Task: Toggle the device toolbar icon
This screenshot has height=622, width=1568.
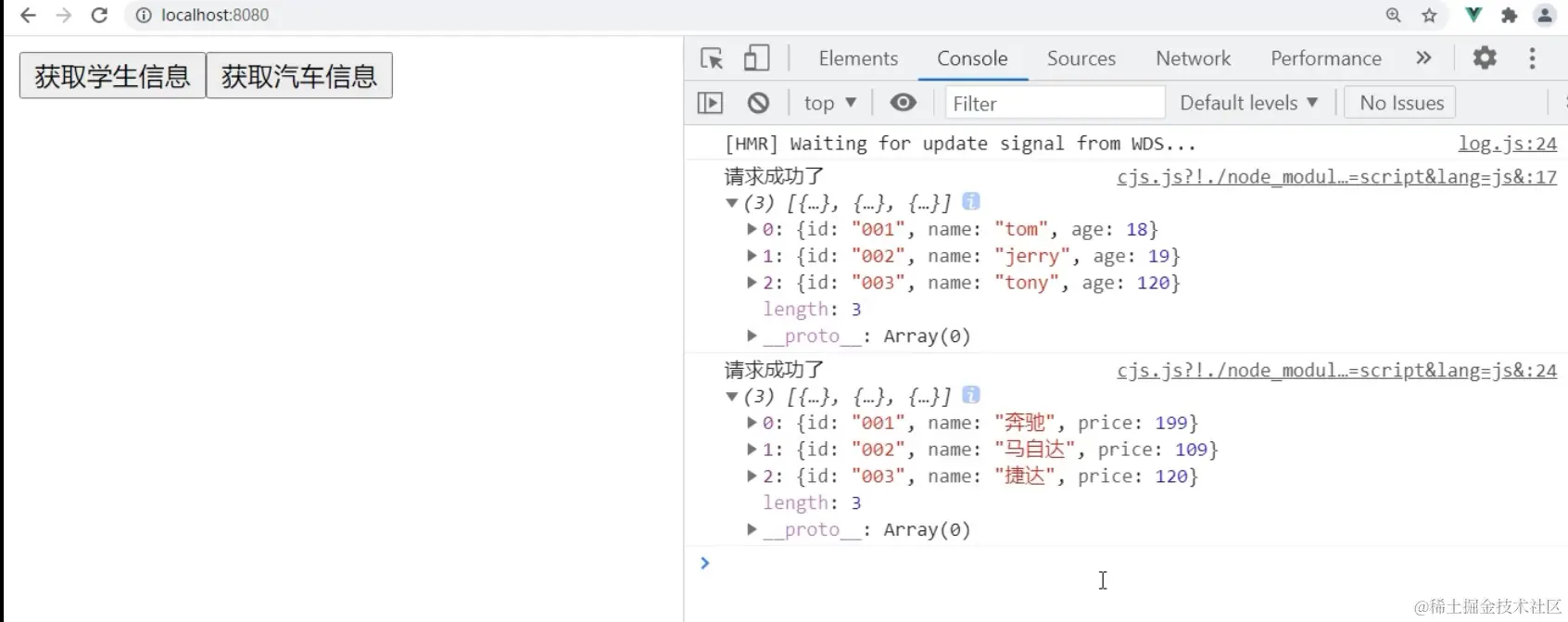Action: pos(756,58)
